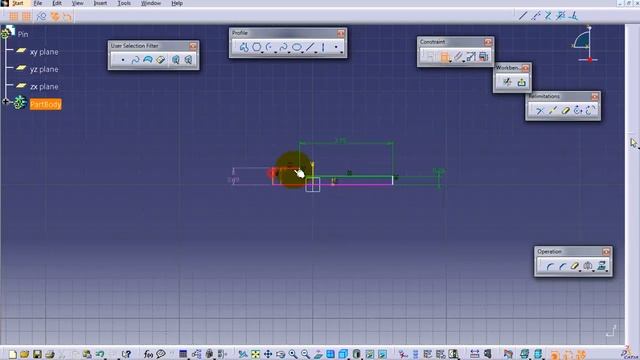Select the Close Arc tool in Relimitations
This screenshot has height=360, width=640.
(x=578, y=111)
